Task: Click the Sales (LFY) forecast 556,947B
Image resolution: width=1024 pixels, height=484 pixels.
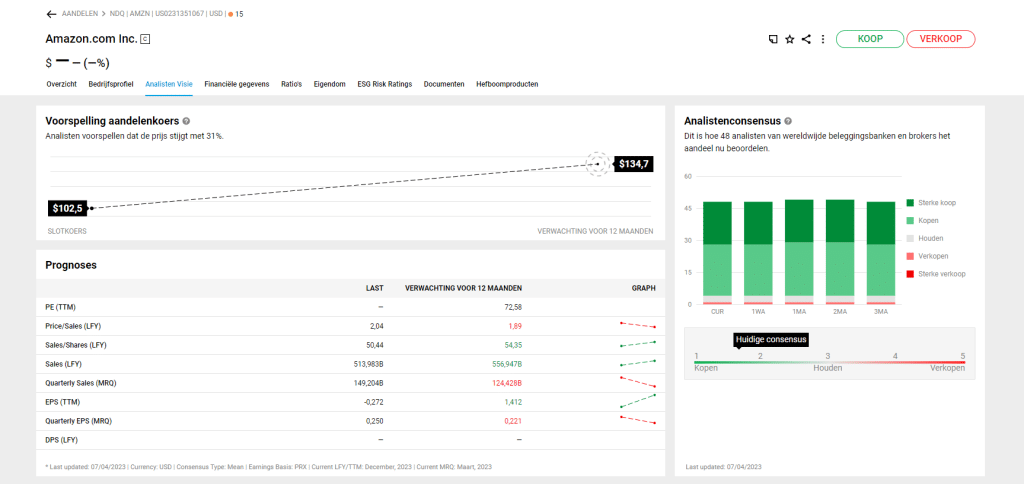Action: pyautogui.click(x=507, y=364)
